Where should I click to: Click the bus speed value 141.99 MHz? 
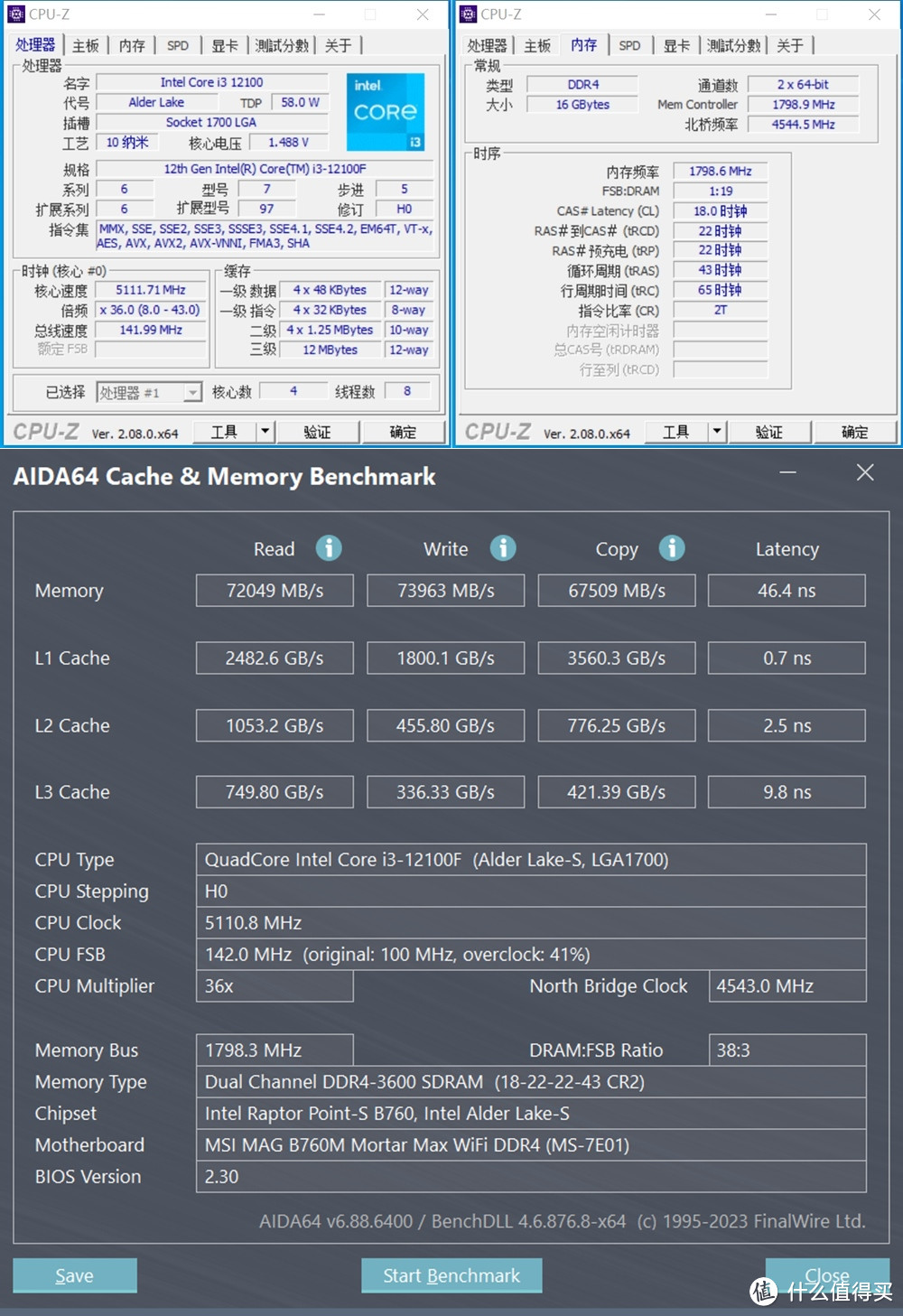coord(150,330)
